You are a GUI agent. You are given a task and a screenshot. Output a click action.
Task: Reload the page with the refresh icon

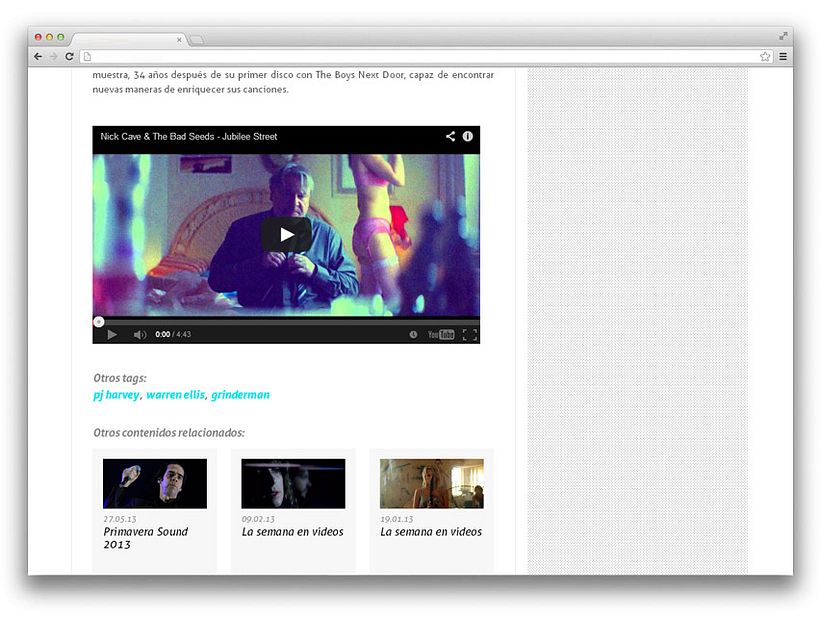pyautogui.click(x=69, y=57)
